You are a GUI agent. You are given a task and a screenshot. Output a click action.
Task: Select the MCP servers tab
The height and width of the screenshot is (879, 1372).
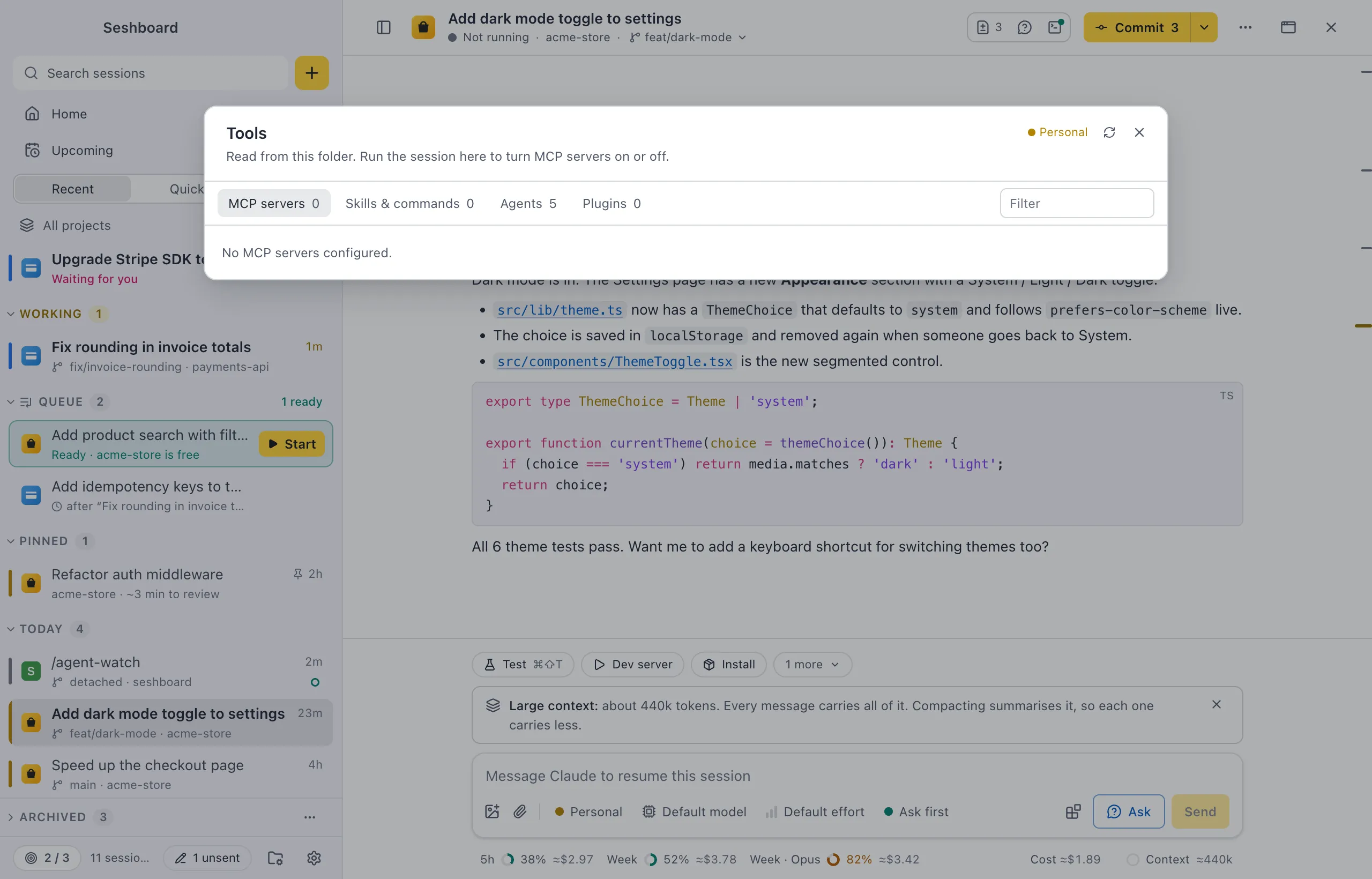tap(273, 203)
